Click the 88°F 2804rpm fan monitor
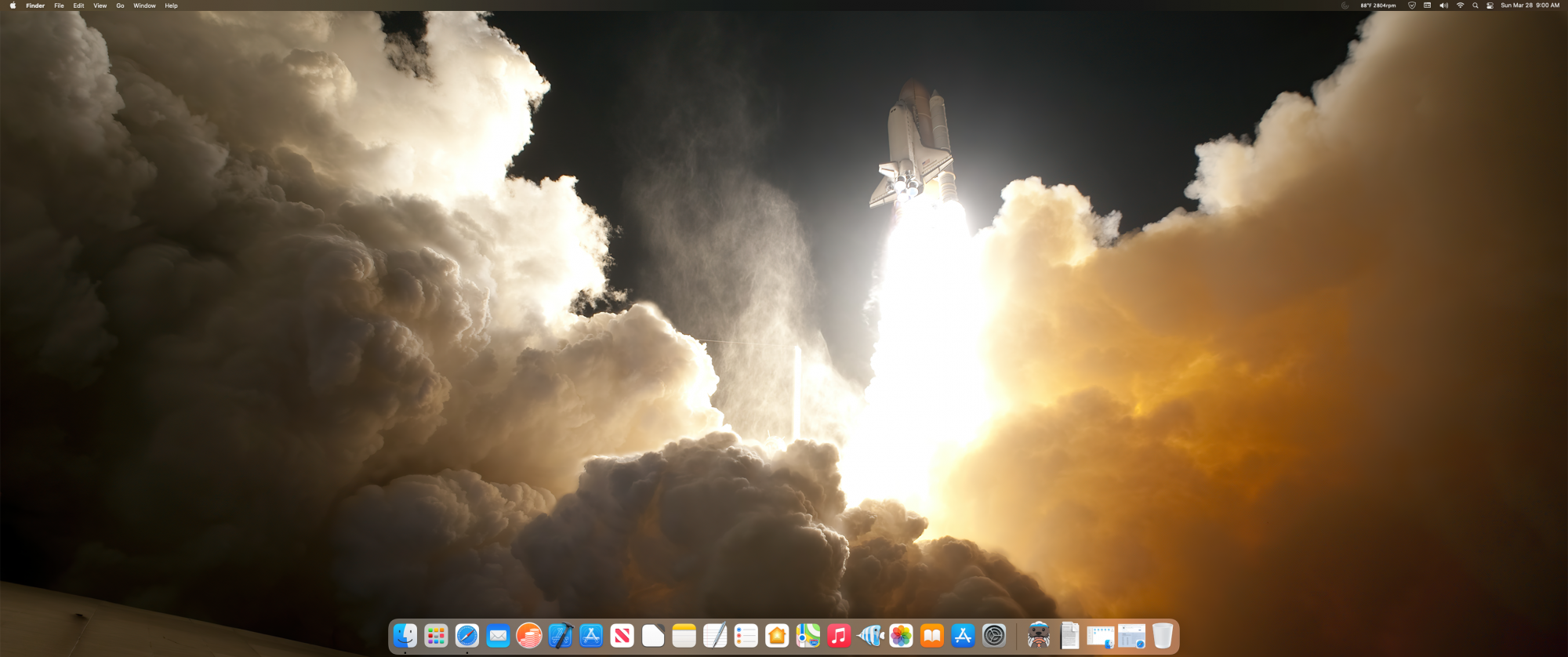The height and width of the screenshot is (657, 1568). tap(1378, 5)
